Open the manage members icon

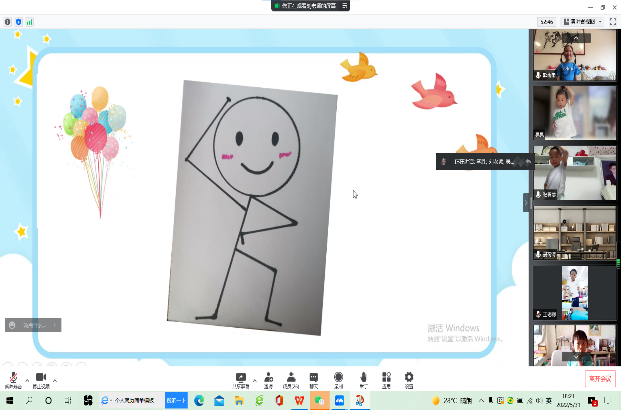tap(291, 380)
